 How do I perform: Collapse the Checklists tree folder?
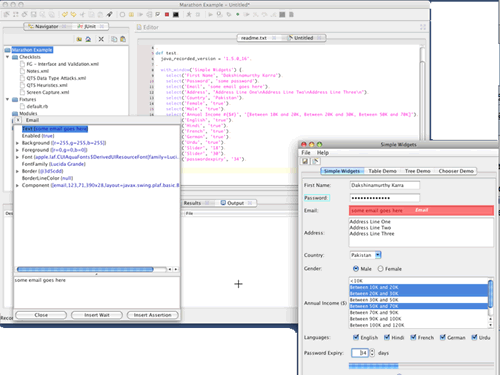[x=8, y=57]
